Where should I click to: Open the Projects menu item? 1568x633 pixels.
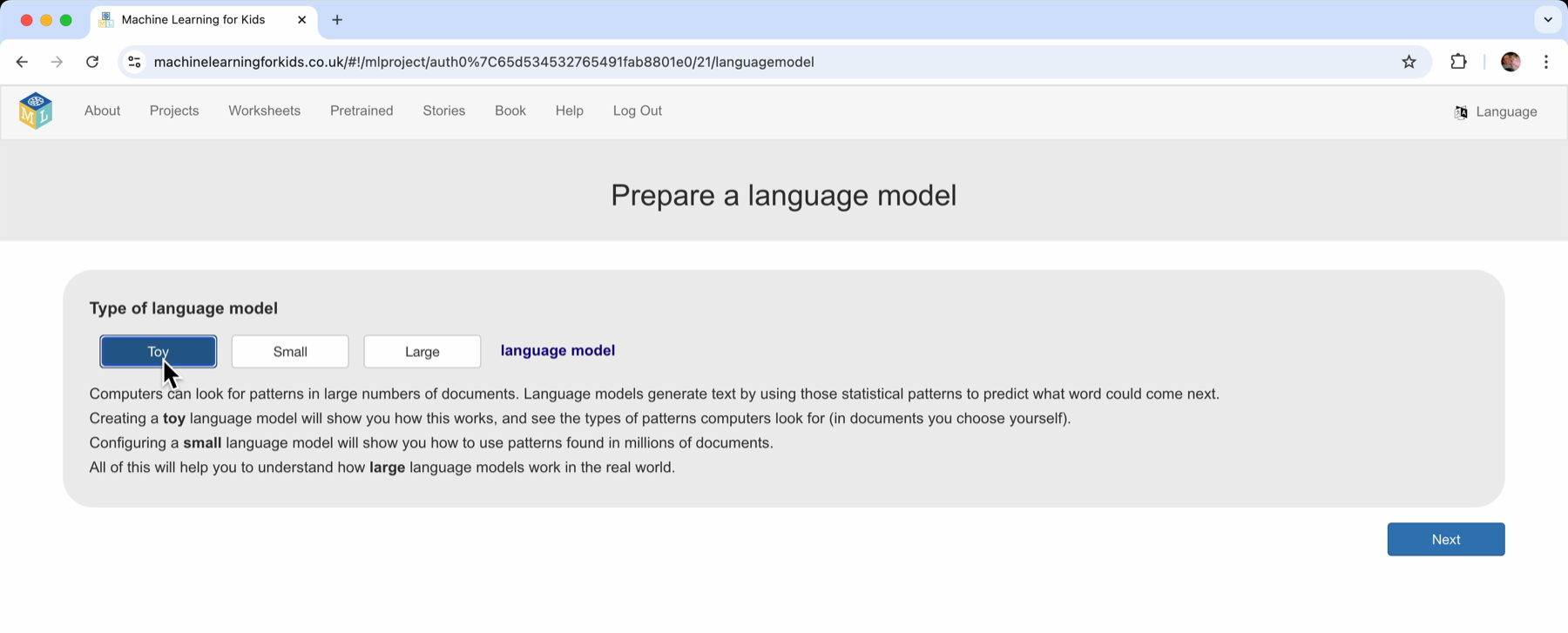click(x=174, y=111)
